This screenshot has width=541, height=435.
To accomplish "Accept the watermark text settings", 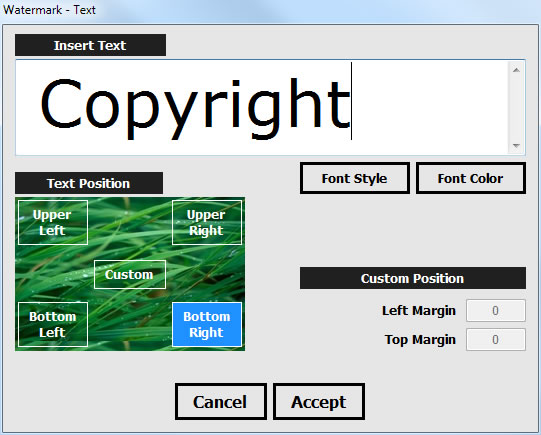I will click(319, 402).
